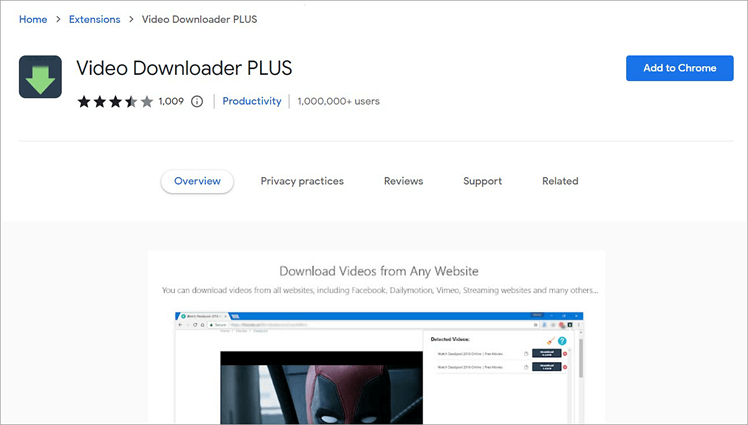The image size is (748, 425).
Task: Show the Related tab
Action: coord(560,181)
